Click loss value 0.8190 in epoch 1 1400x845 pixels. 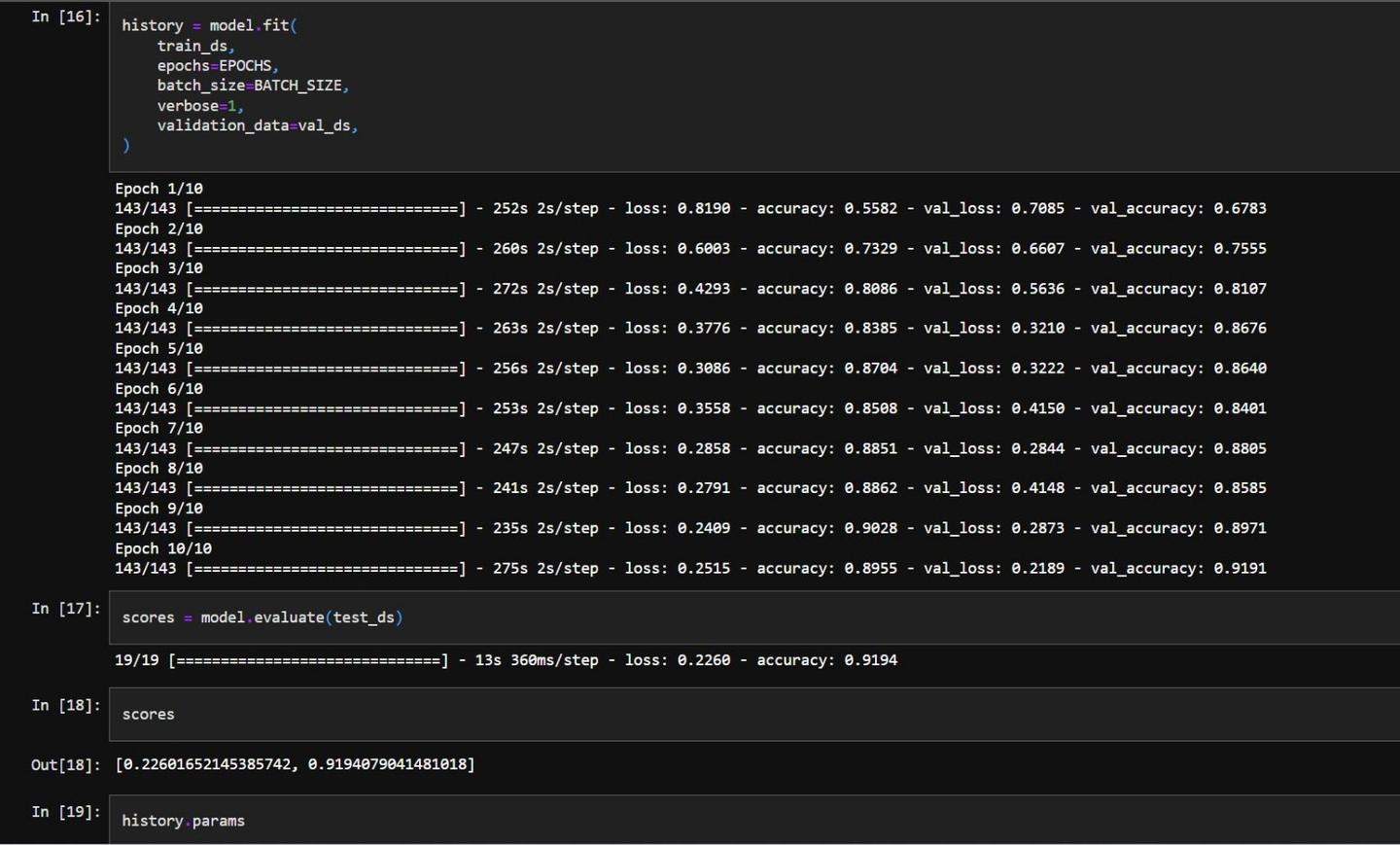point(704,208)
